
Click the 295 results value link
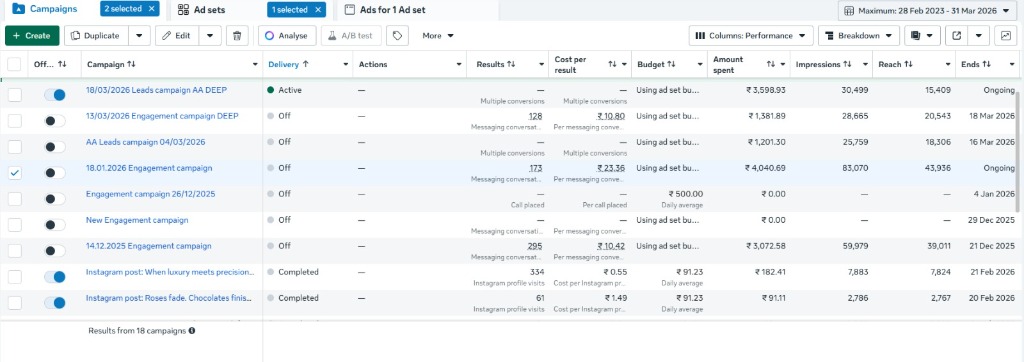tap(536, 246)
